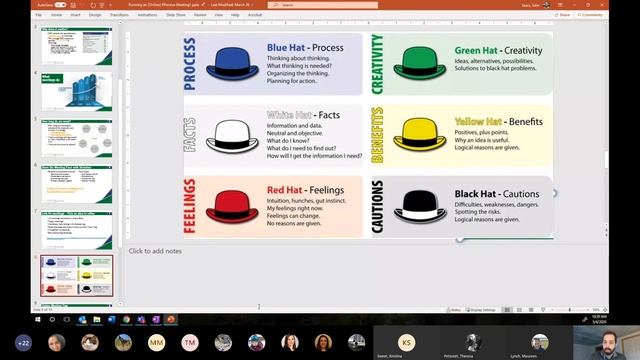The image size is (640, 360).
Task: Open Outlook from the taskbar
Action: tap(82, 320)
